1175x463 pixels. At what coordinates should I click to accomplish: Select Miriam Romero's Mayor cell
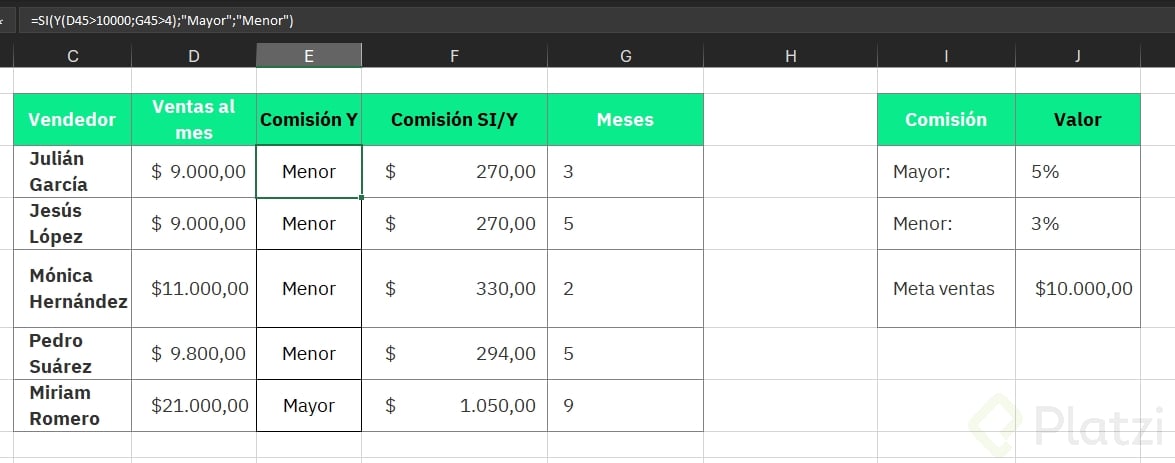click(x=309, y=405)
